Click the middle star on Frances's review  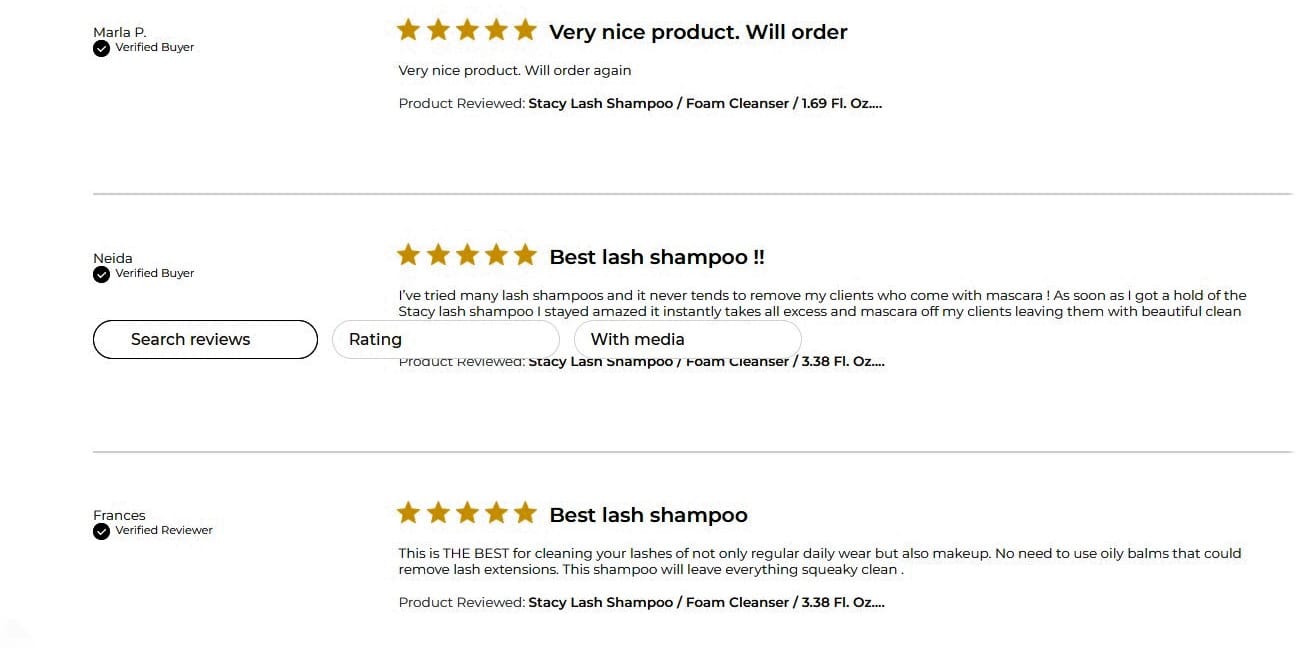[467, 513]
